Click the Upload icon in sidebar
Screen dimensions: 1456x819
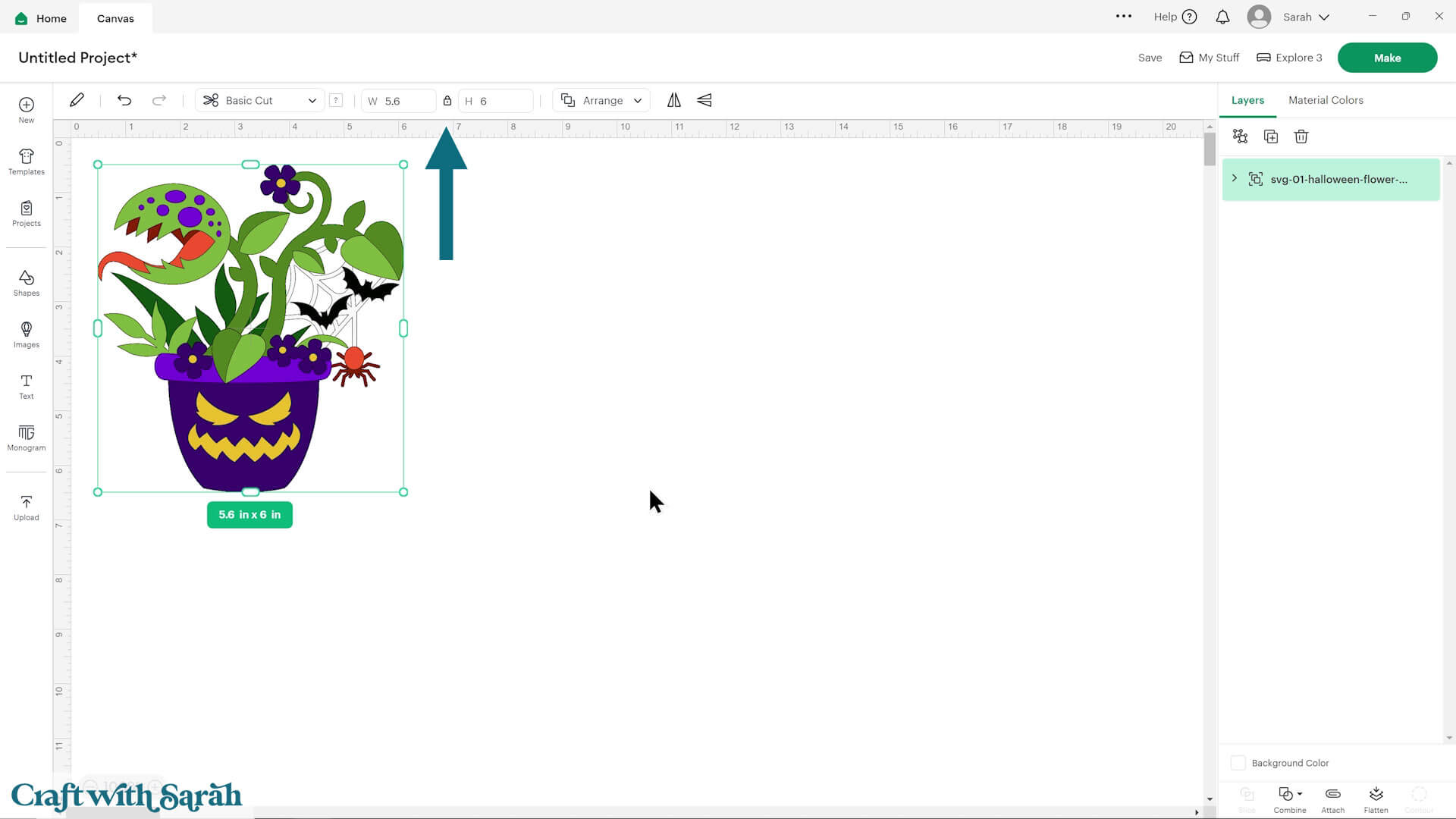(26, 507)
